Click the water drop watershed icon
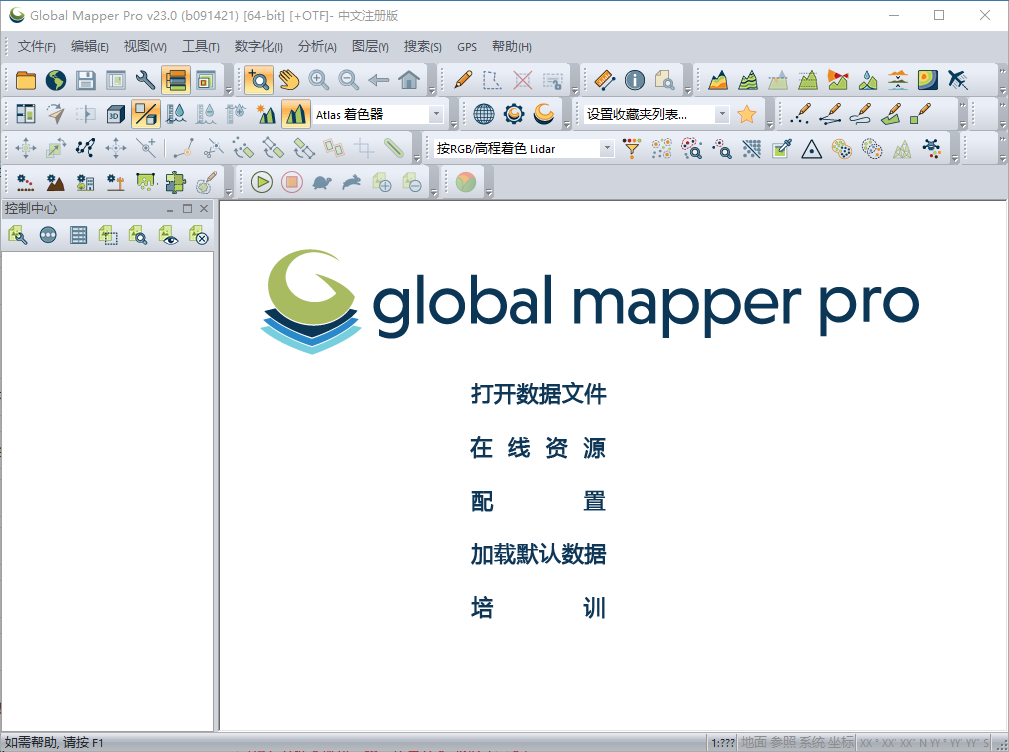The width and height of the screenshot is (1009, 752). (868, 80)
